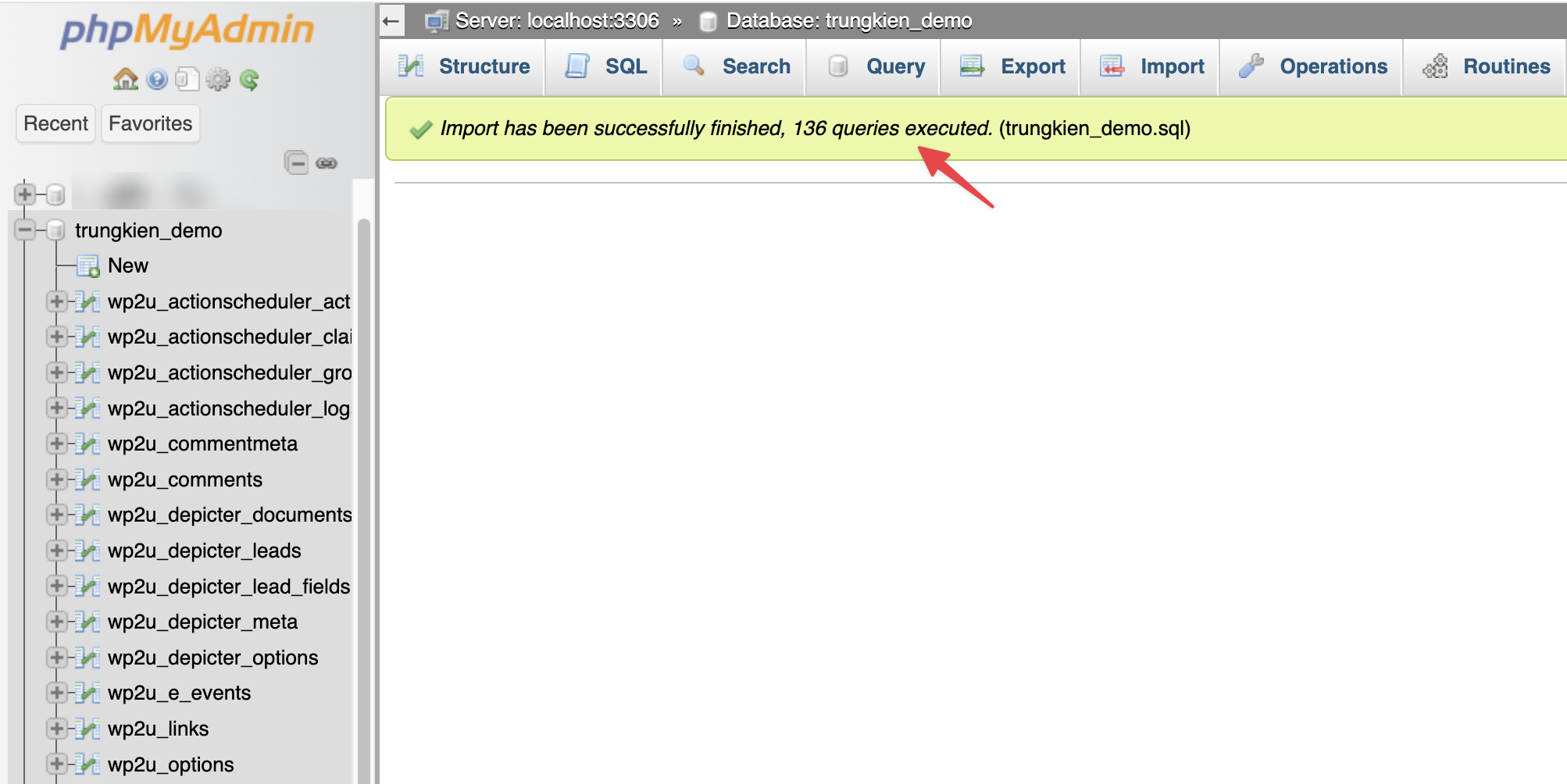Image resolution: width=1567 pixels, height=784 pixels.
Task: Open the Home icon in sidebar
Action: point(126,79)
